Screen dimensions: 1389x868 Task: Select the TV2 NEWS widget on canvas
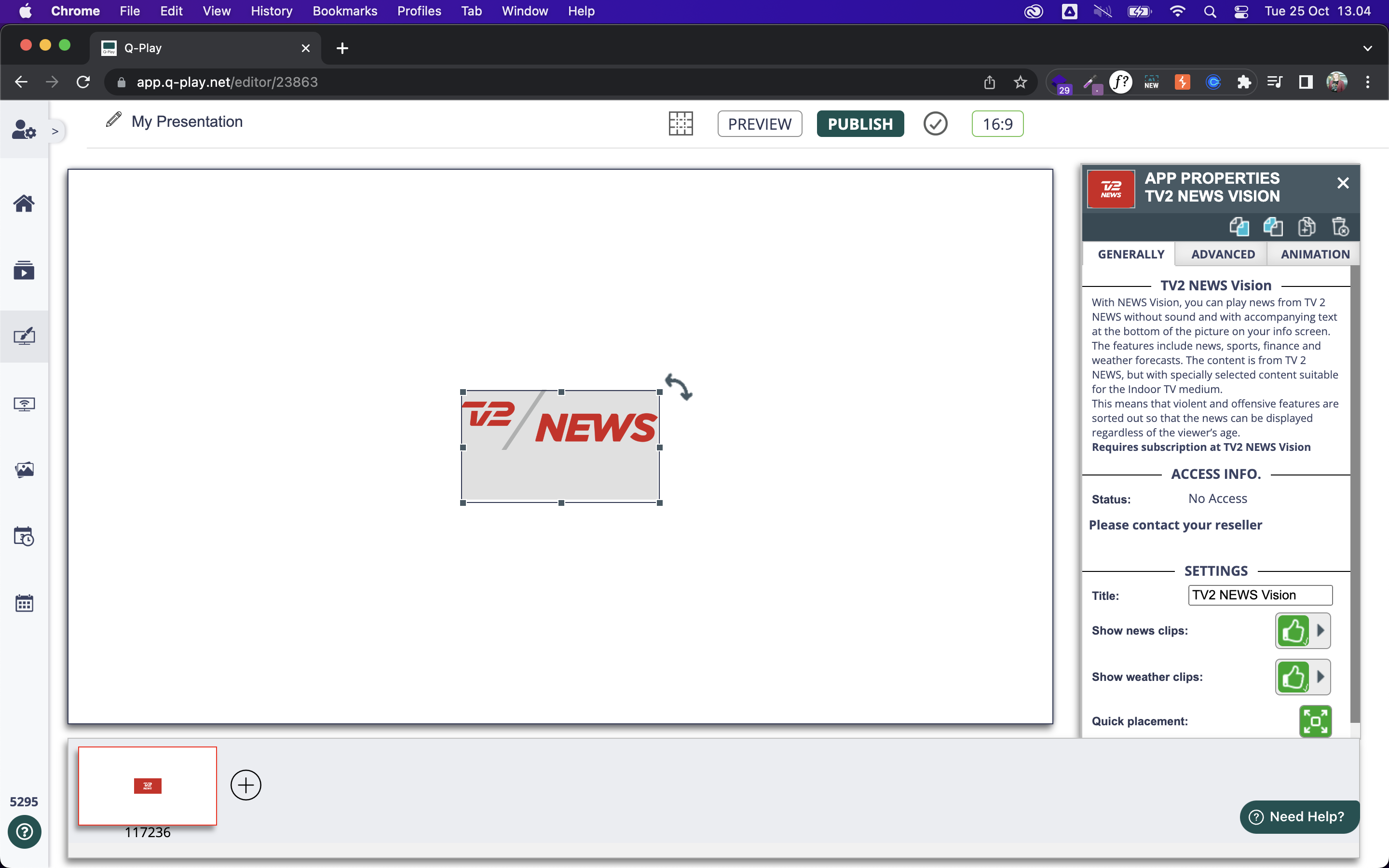(561, 447)
